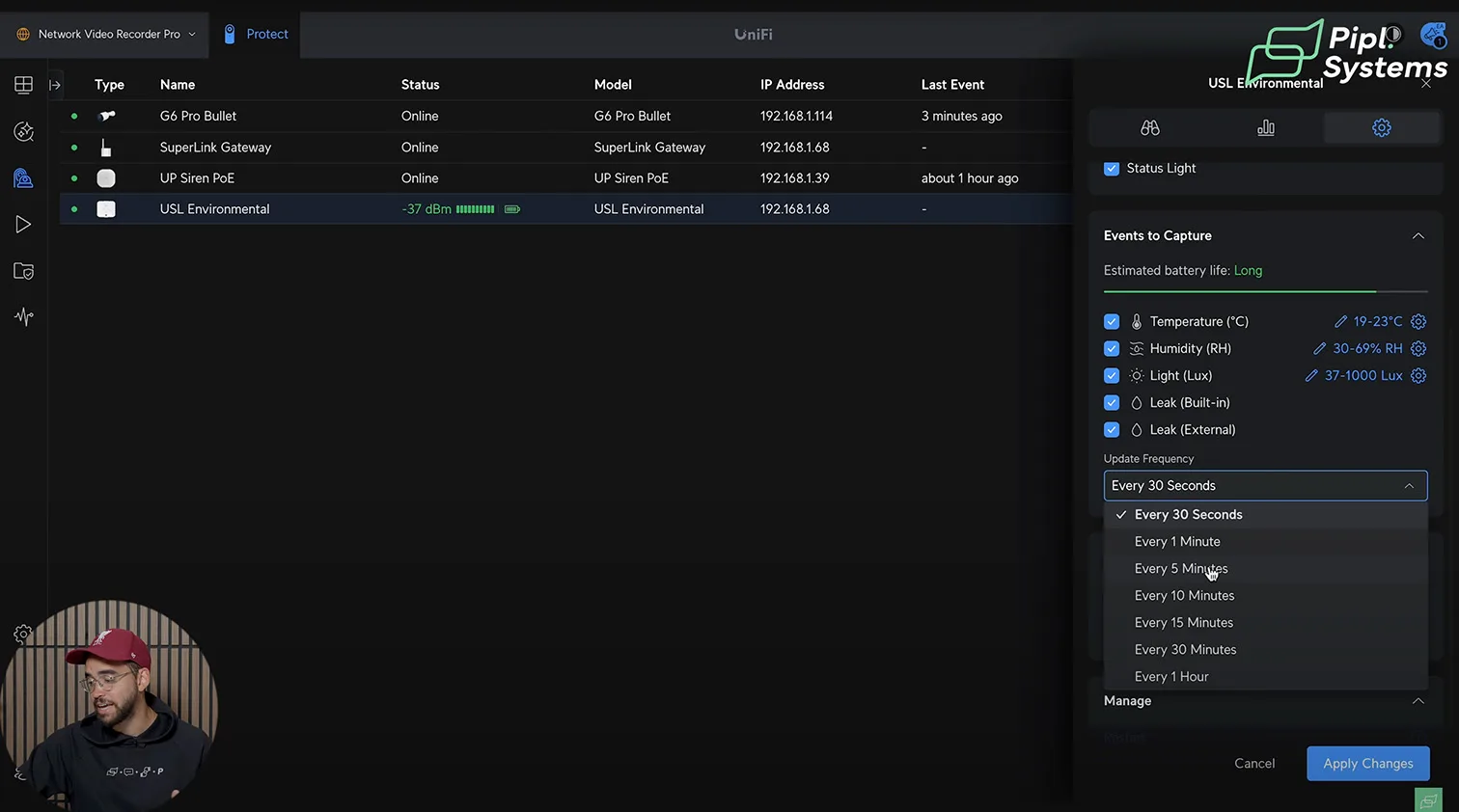Select Every 5 Minutes option

point(1265,569)
